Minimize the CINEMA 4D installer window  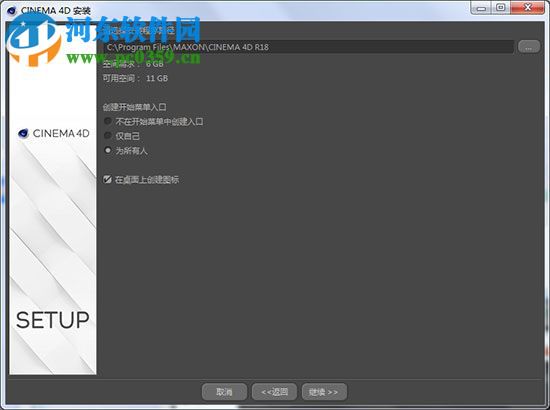(x=481, y=8)
